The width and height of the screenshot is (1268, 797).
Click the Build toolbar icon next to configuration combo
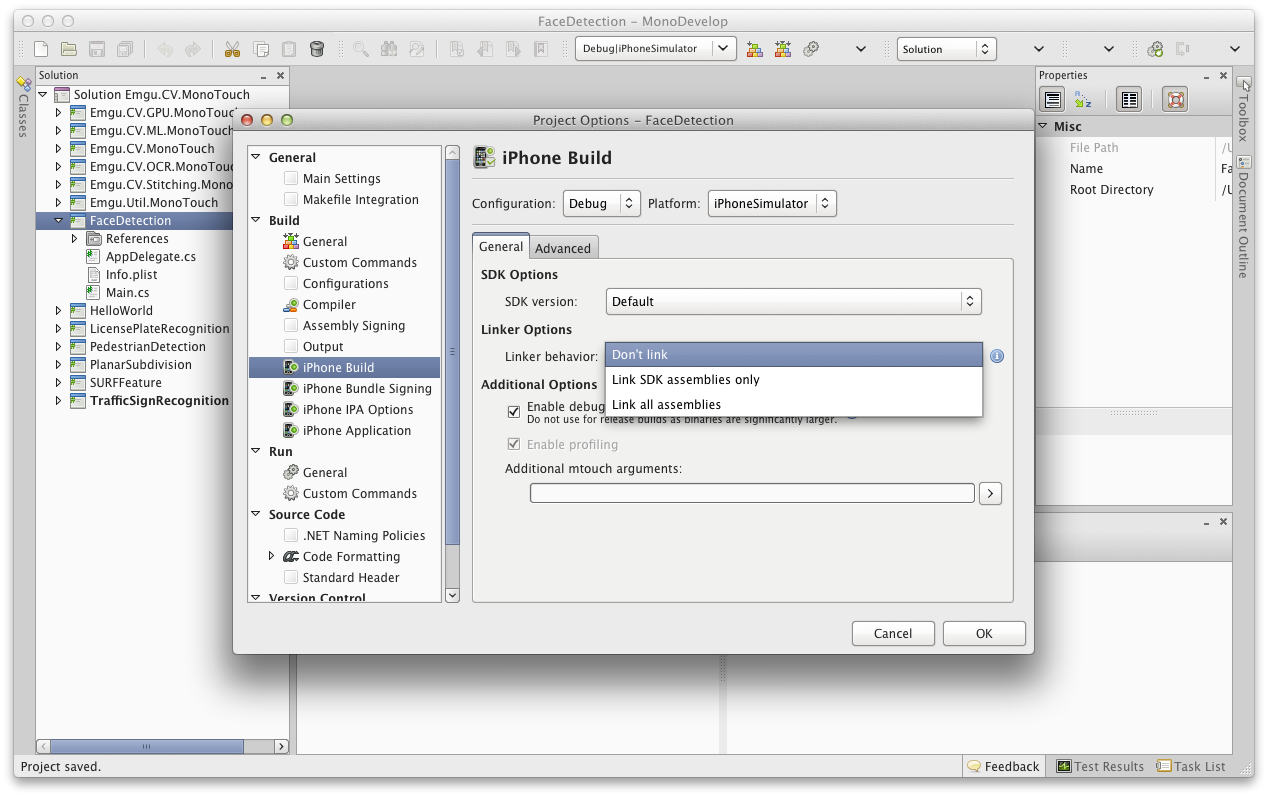(755, 48)
